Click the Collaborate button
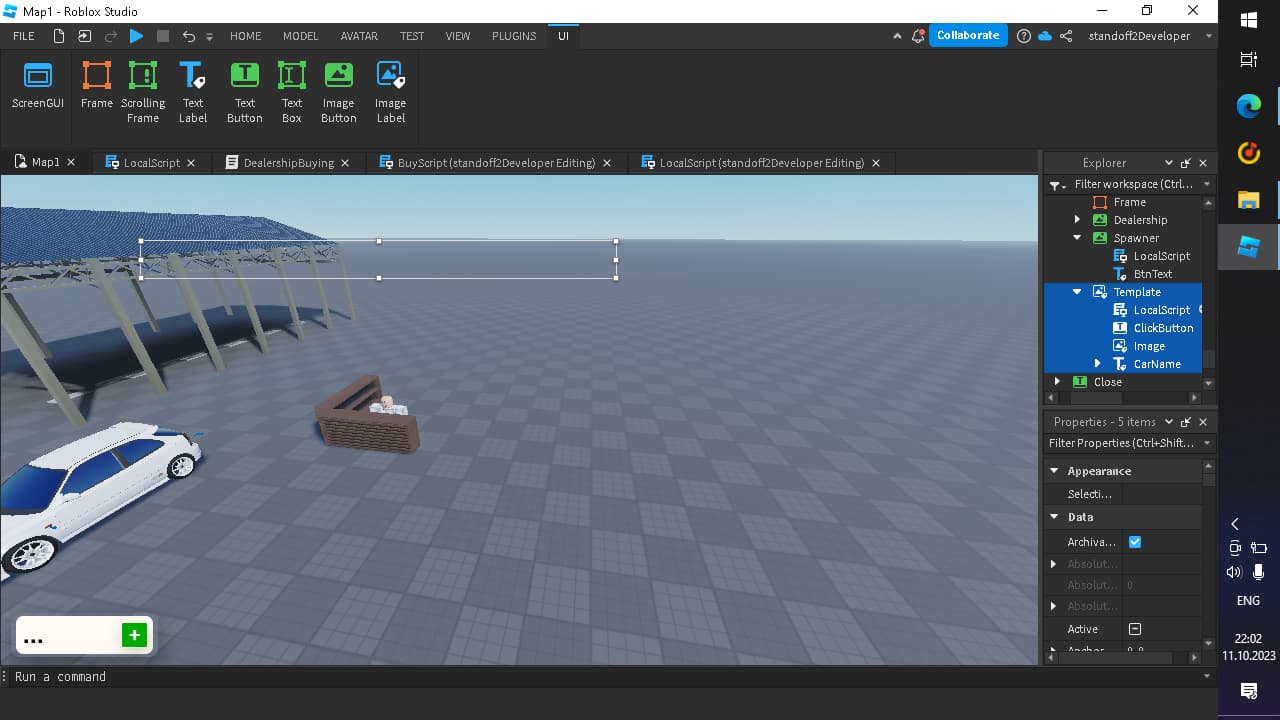Image resolution: width=1280 pixels, height=720 pixels. click(968, 35)
